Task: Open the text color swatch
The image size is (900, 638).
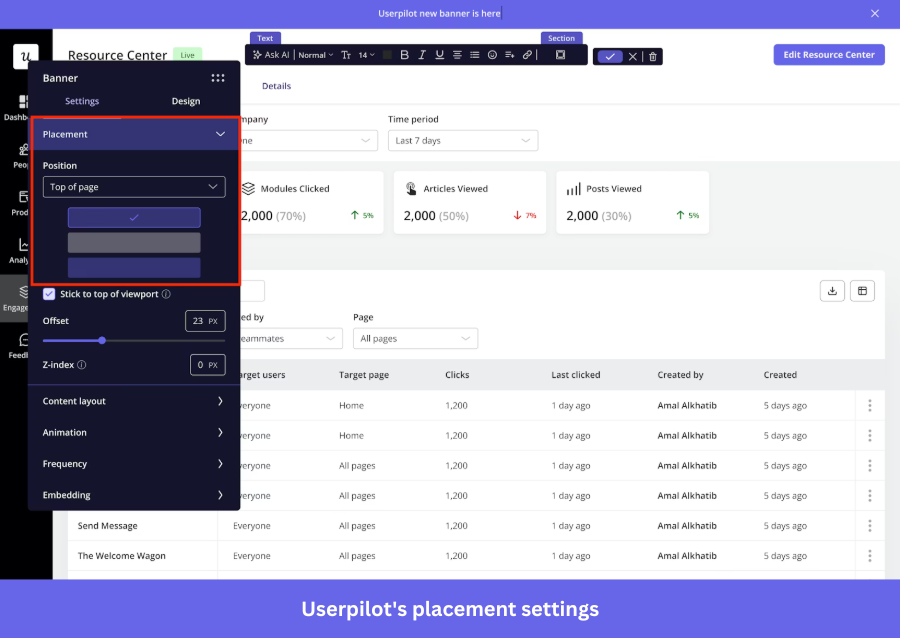Action: point(387,55)
